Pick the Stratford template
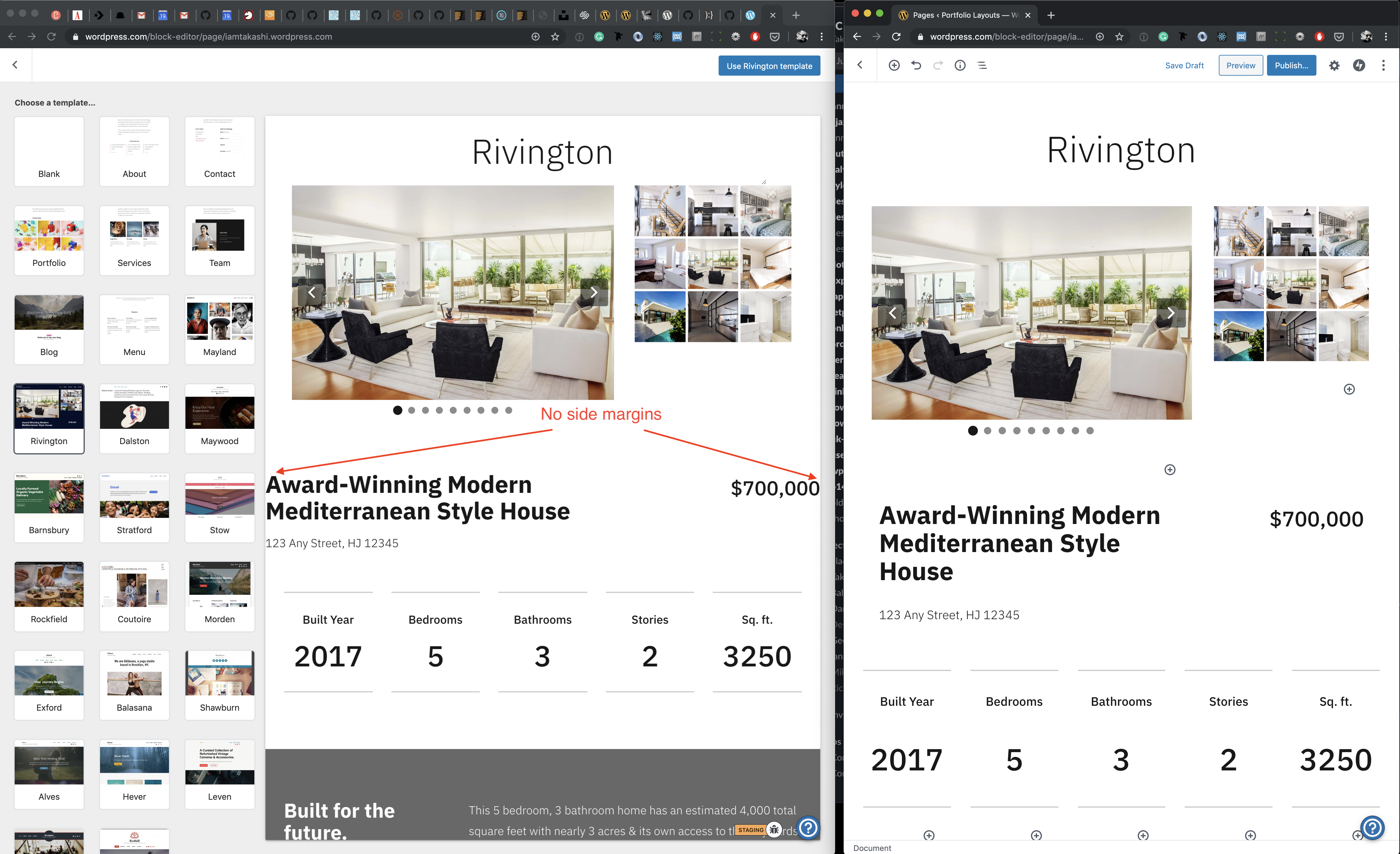This screenshot has height=854, width=1400. tap(134, 508)
